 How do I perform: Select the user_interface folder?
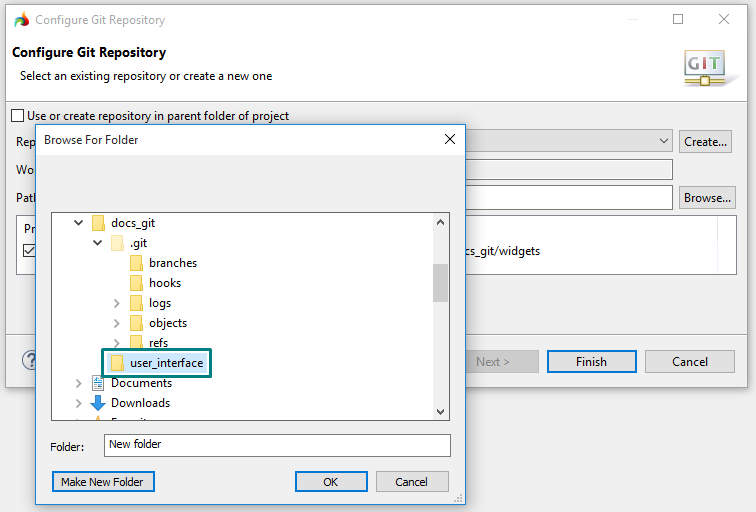tap(166, 362)
